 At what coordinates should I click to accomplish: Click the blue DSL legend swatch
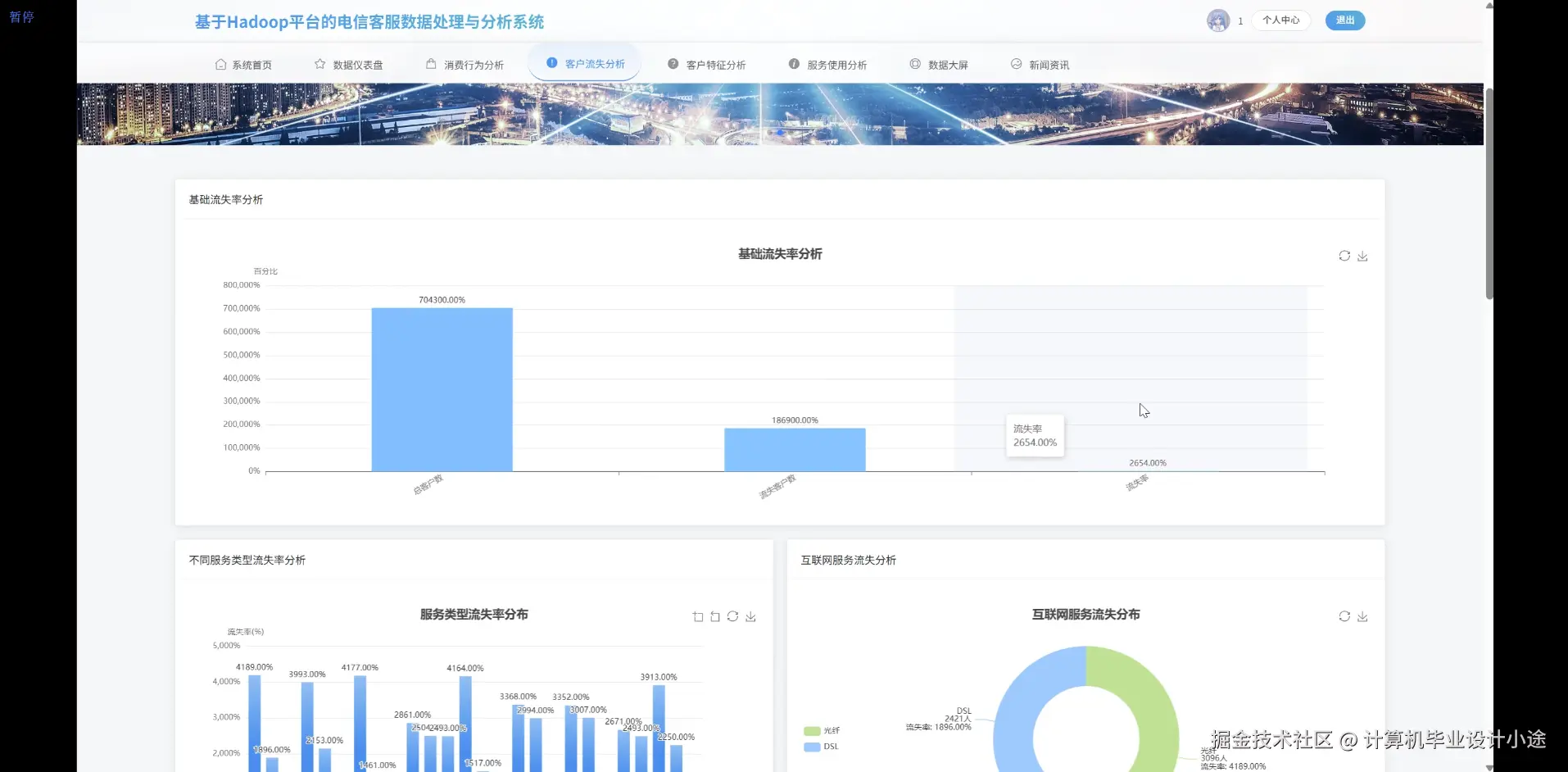click(812, 747)
